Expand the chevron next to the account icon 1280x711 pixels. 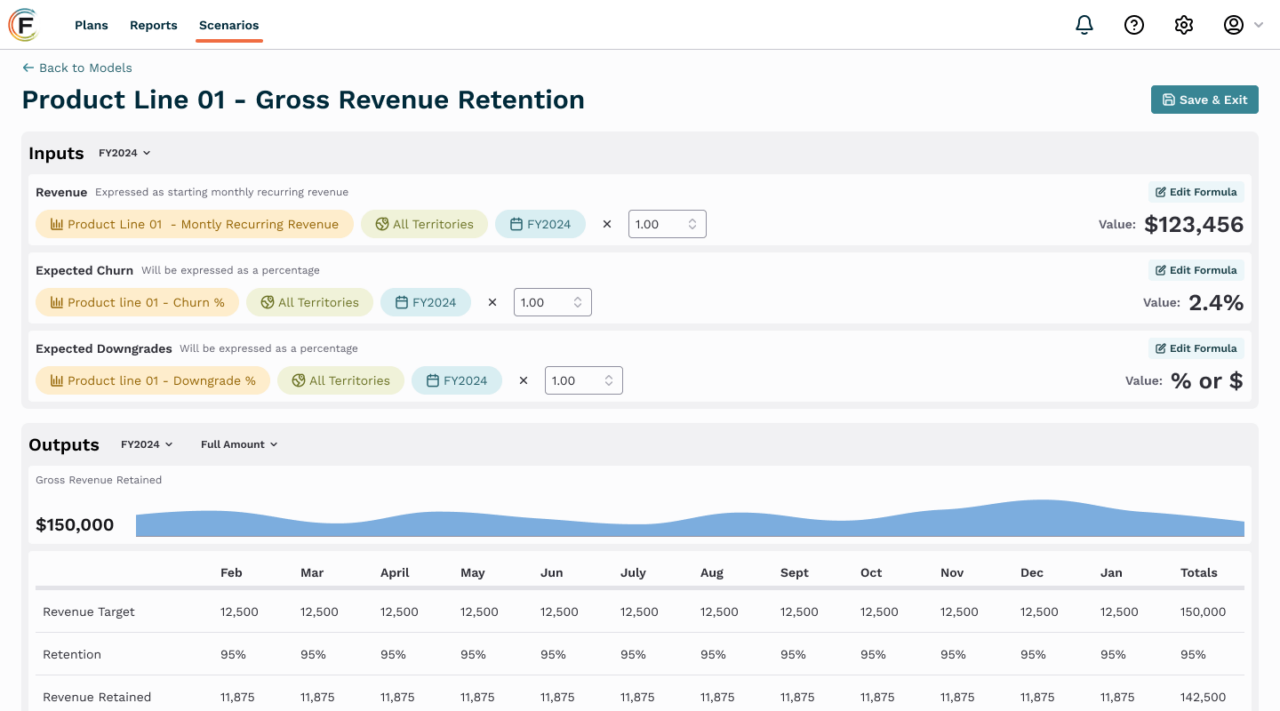[1257, 24]
